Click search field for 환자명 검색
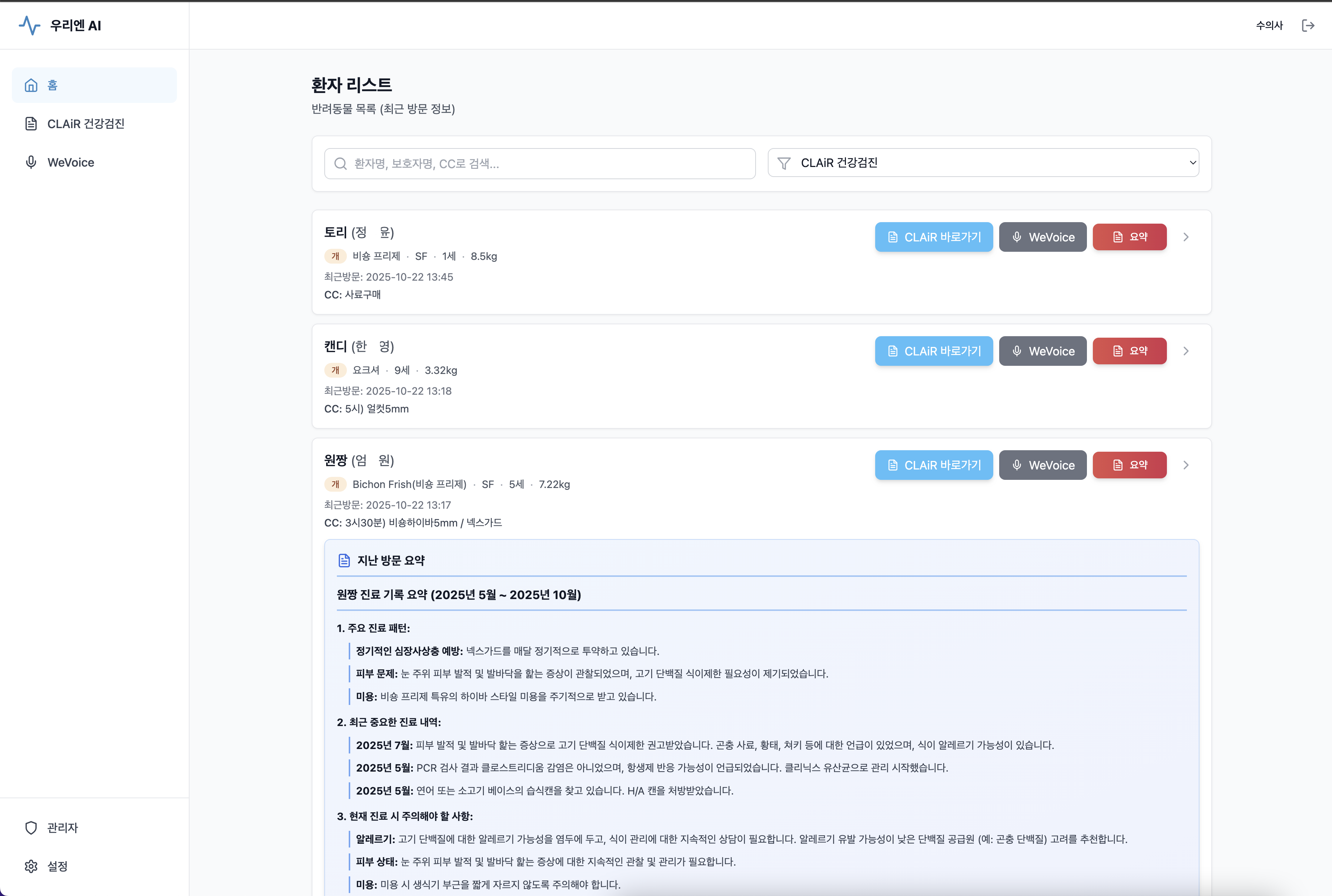 540,163
